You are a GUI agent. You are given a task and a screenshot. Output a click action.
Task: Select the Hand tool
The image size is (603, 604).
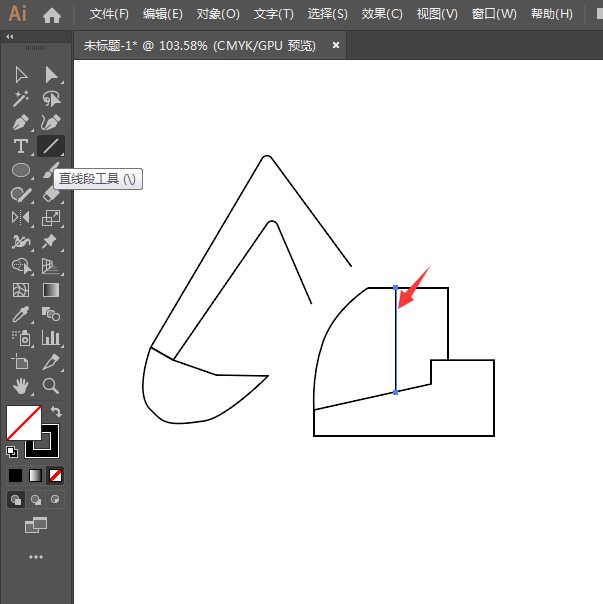(x=21, y=385)
